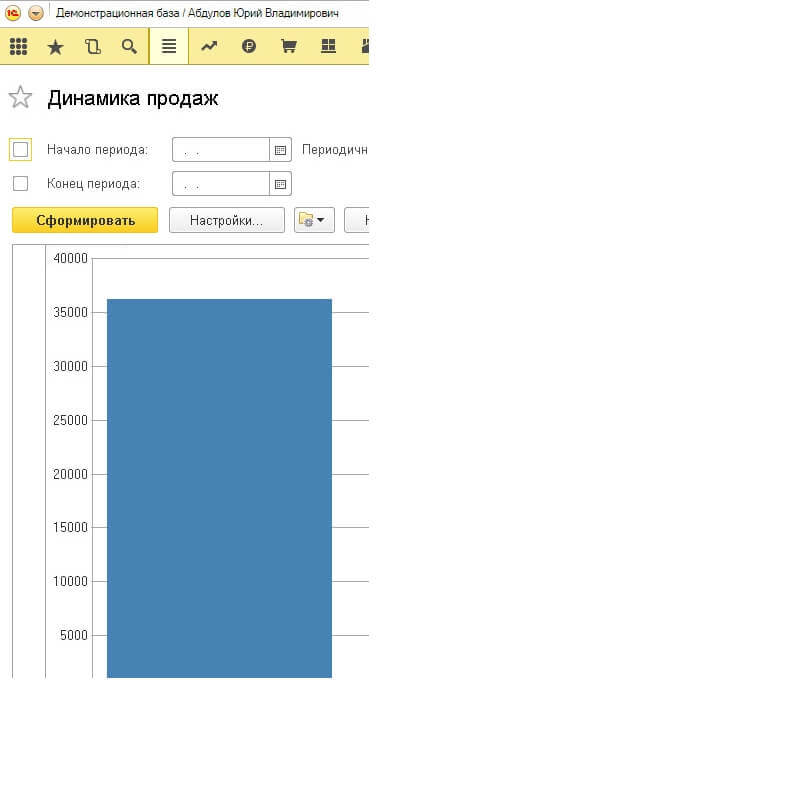Add Динамика продаж to favorites star
Viewport: 800px width, 800px height.
pyautogui.click(x=20, y=97)
